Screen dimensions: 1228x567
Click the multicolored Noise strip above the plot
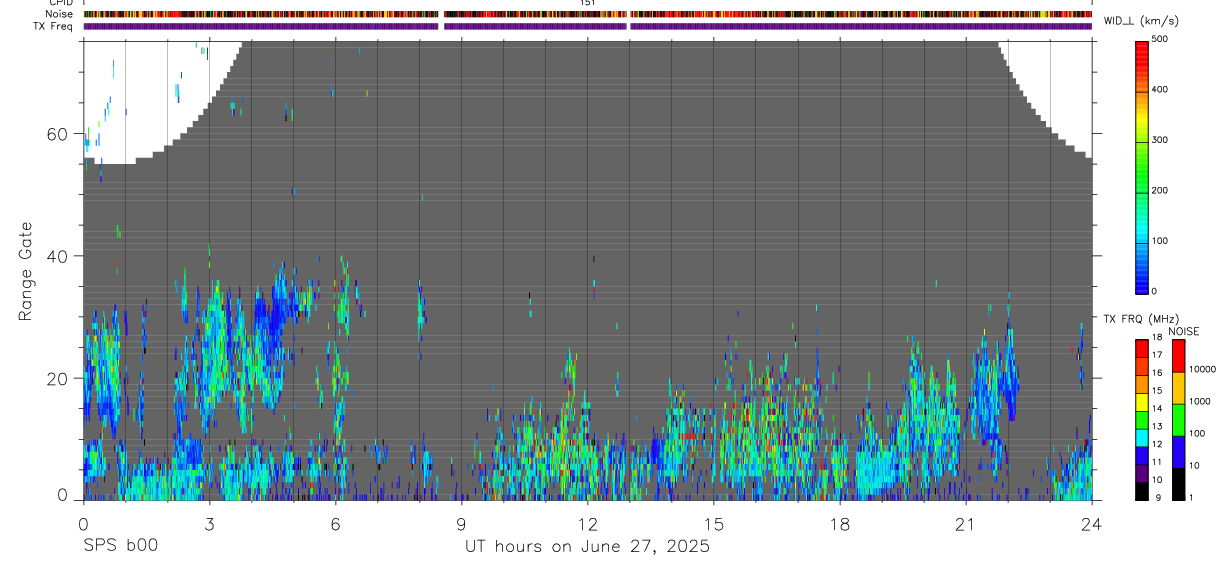pyautogui.click(x=587, y=14)
